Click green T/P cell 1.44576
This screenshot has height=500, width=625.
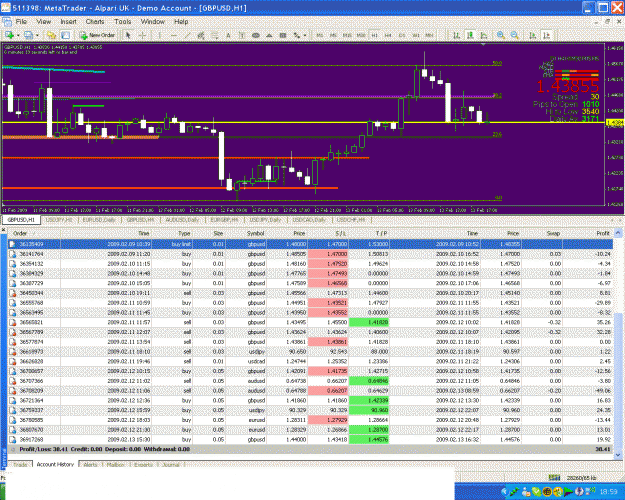coord(369,439)
